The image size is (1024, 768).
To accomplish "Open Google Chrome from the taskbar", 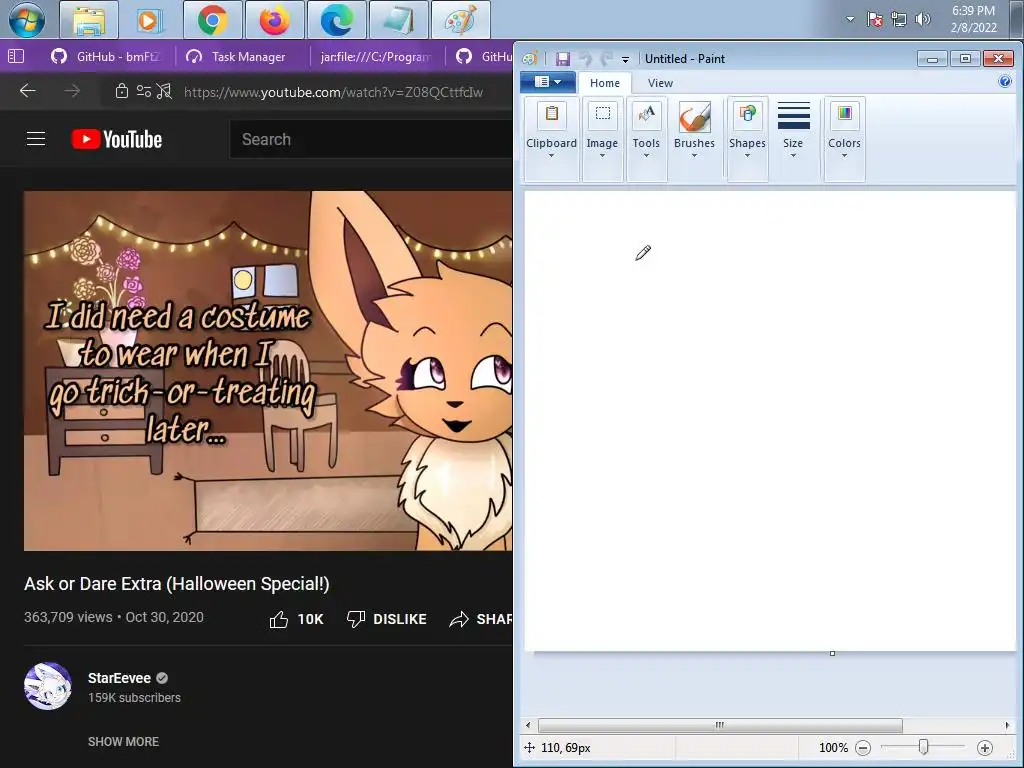I will pyautogui.click(x=212, y=20).
